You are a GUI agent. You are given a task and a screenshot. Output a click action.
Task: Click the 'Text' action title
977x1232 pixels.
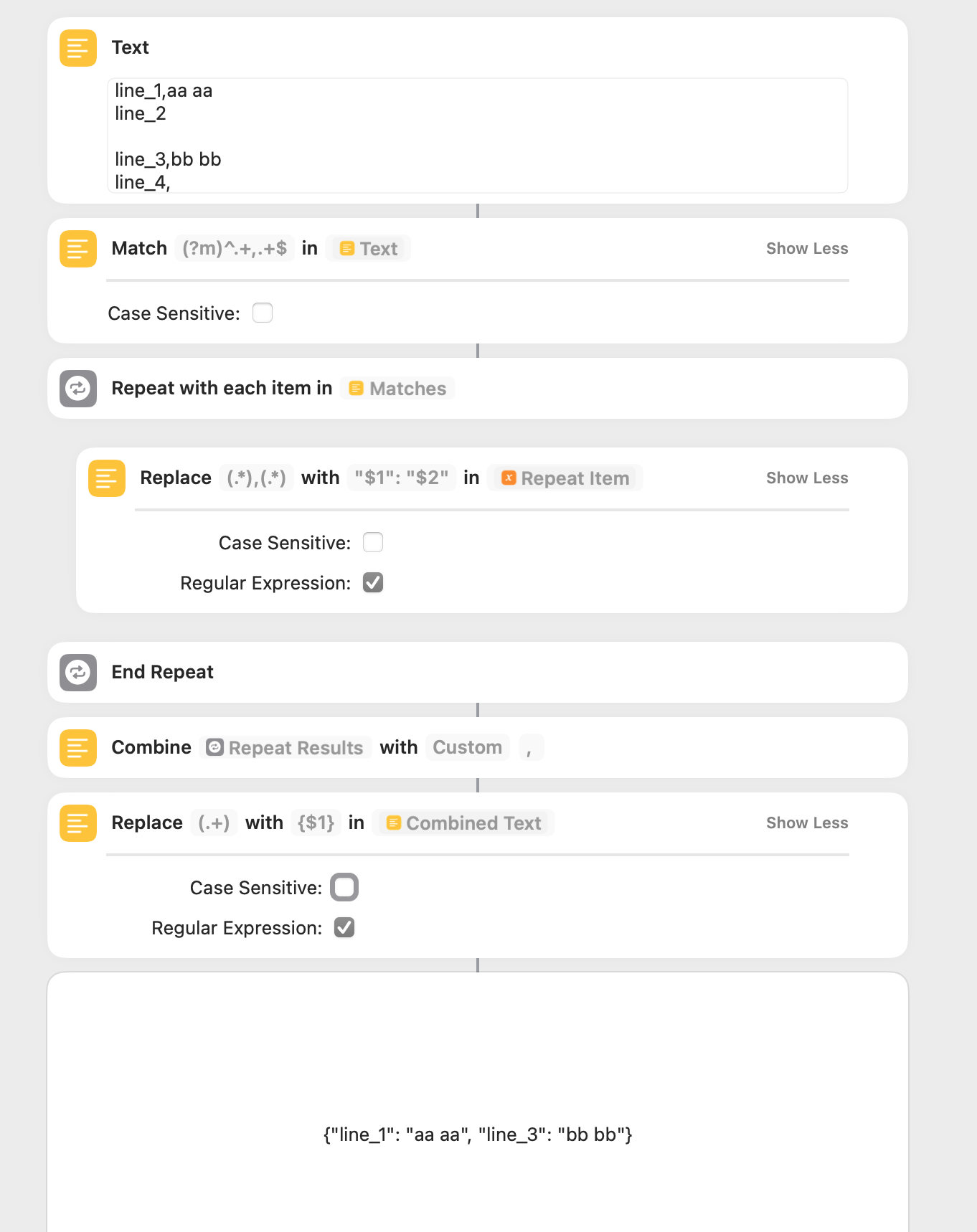(x=130, y=47)
